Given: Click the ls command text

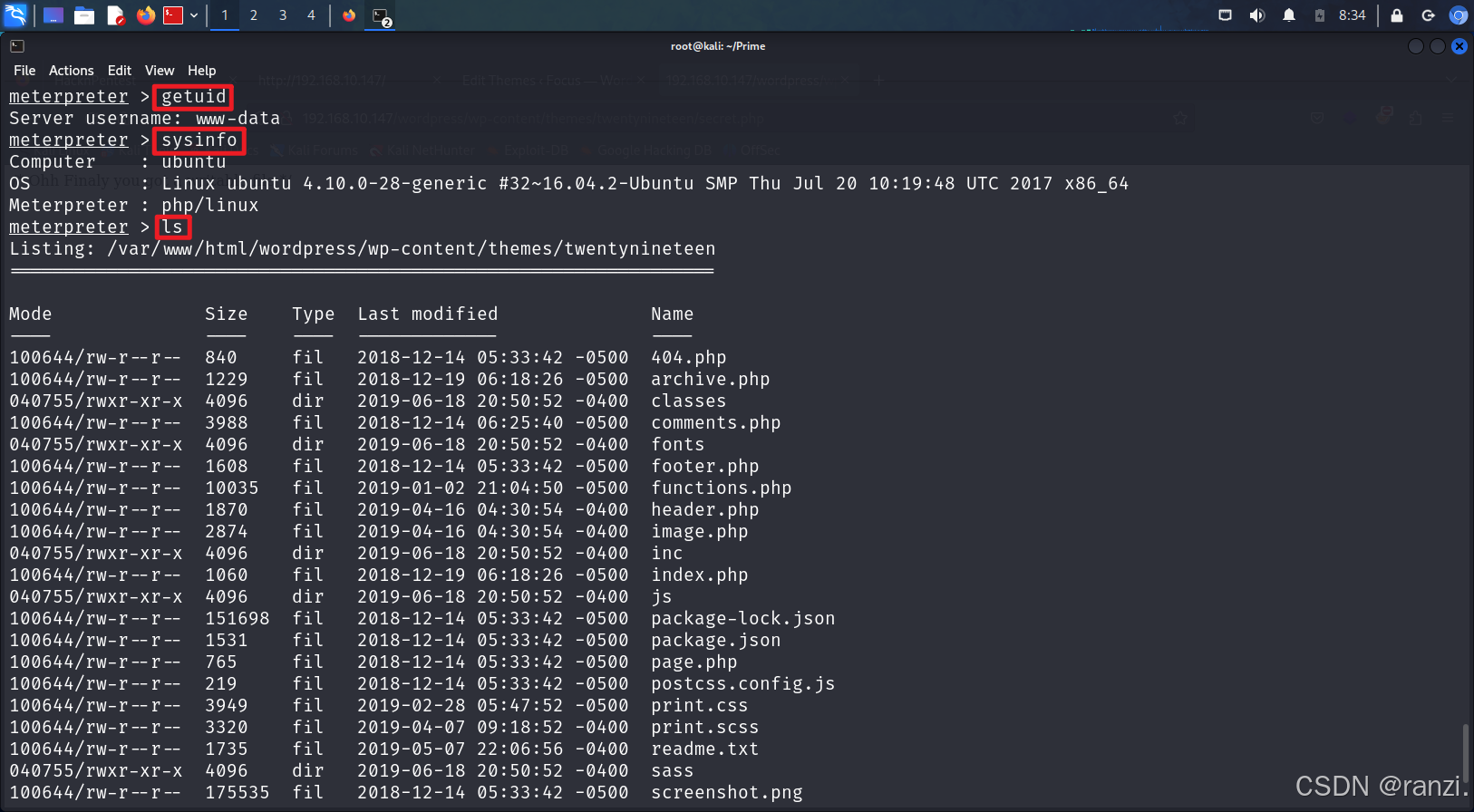Looking at the screenshot, I should point(172,227).
